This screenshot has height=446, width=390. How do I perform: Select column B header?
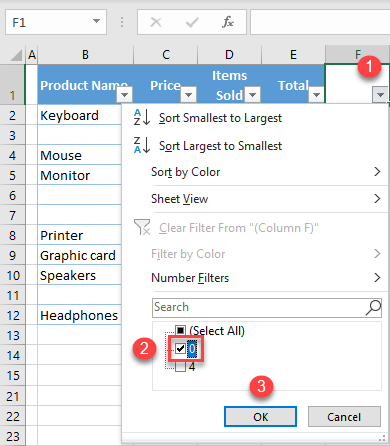(x=85, y=55)
